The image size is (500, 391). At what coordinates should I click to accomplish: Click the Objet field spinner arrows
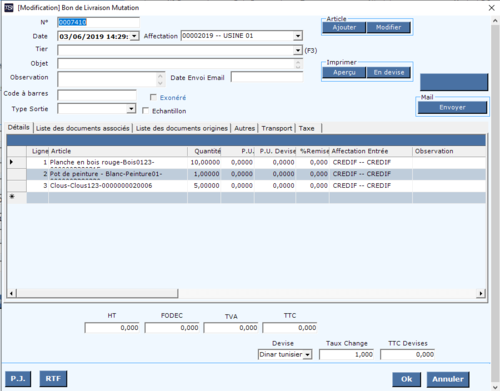point(298,64)
